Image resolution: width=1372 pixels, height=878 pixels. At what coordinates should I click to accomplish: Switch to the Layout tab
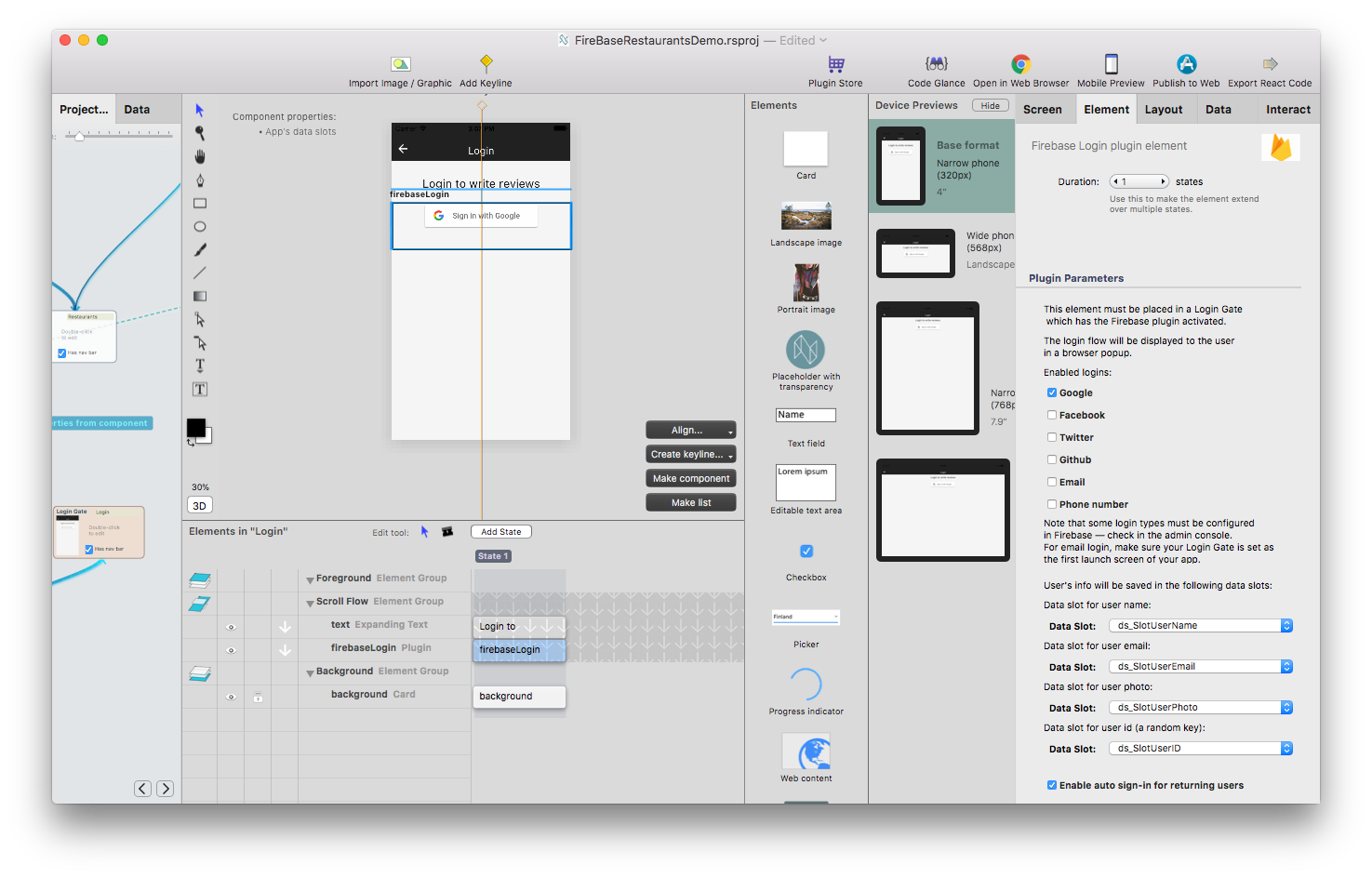coord(1164,110)
